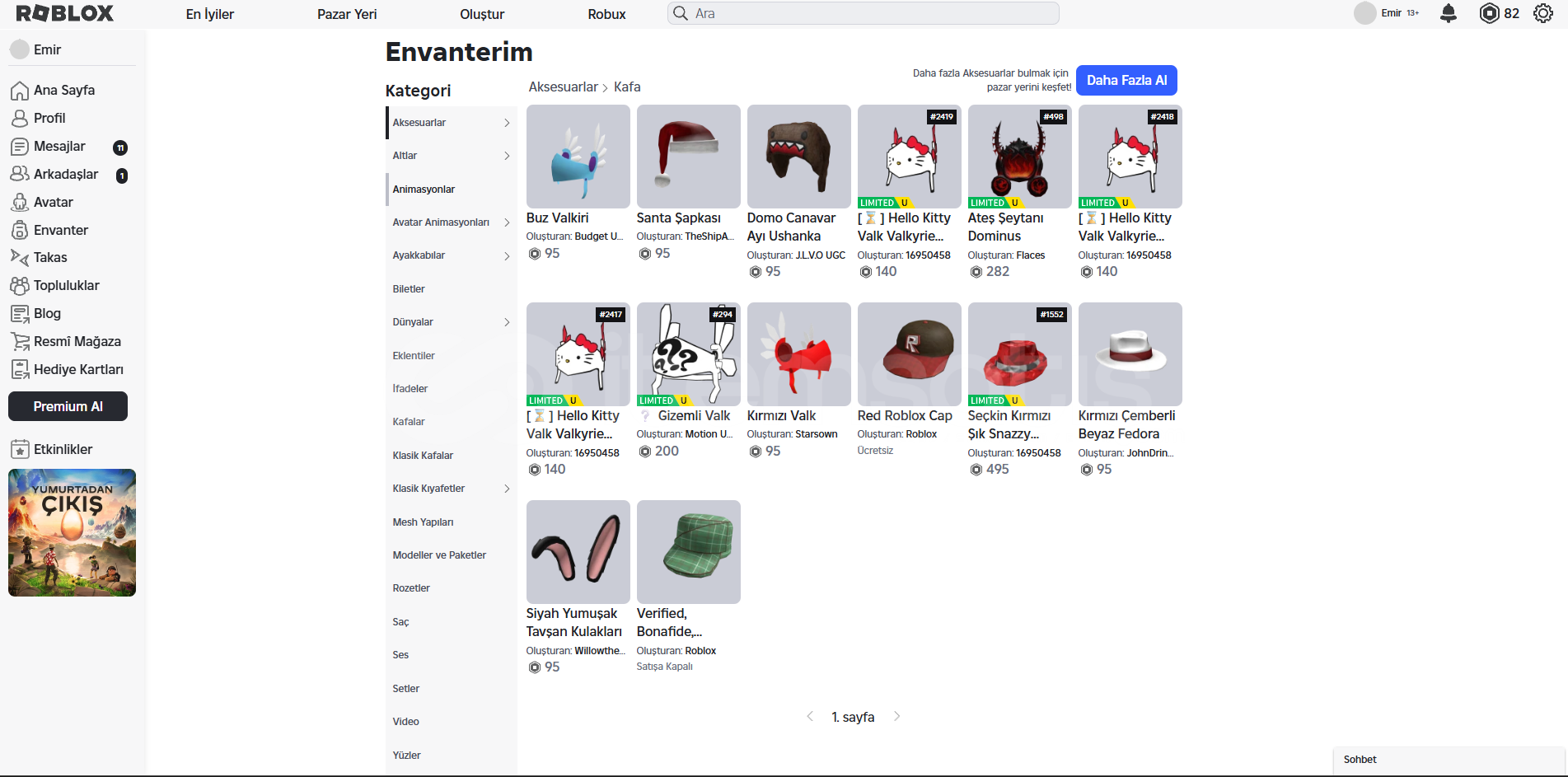Expand the Aksesuarlar category
The image size is (1568, 777).
(507, 123)
